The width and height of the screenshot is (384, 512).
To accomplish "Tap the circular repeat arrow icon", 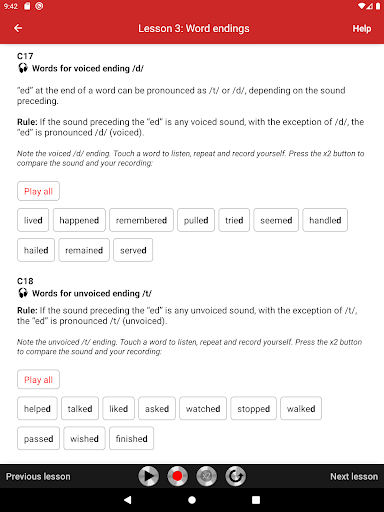I will click(235, 476).
